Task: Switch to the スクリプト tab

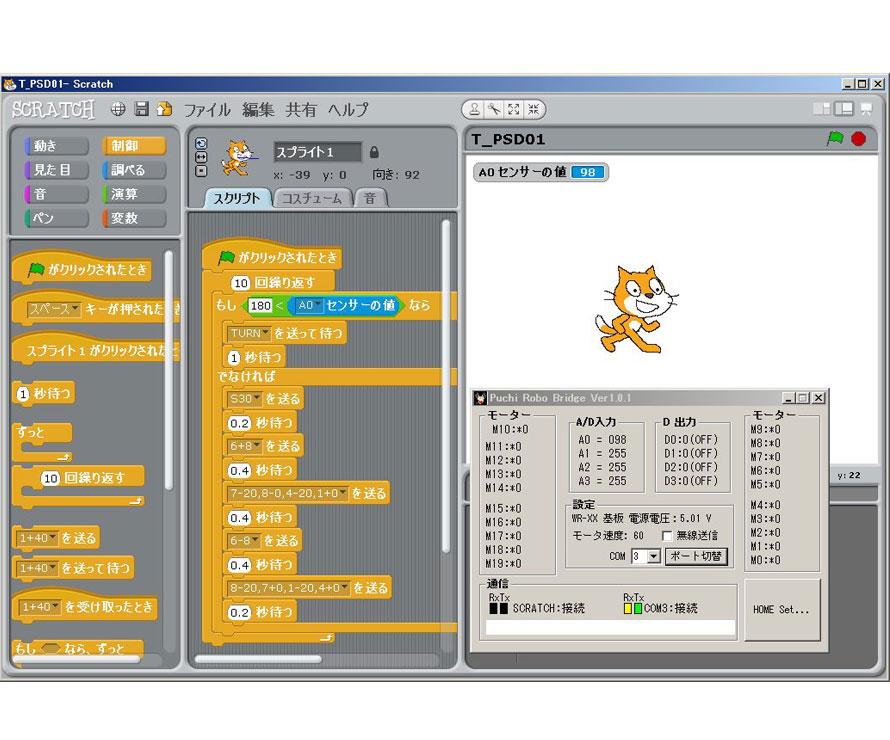Action: pos(237,198)
